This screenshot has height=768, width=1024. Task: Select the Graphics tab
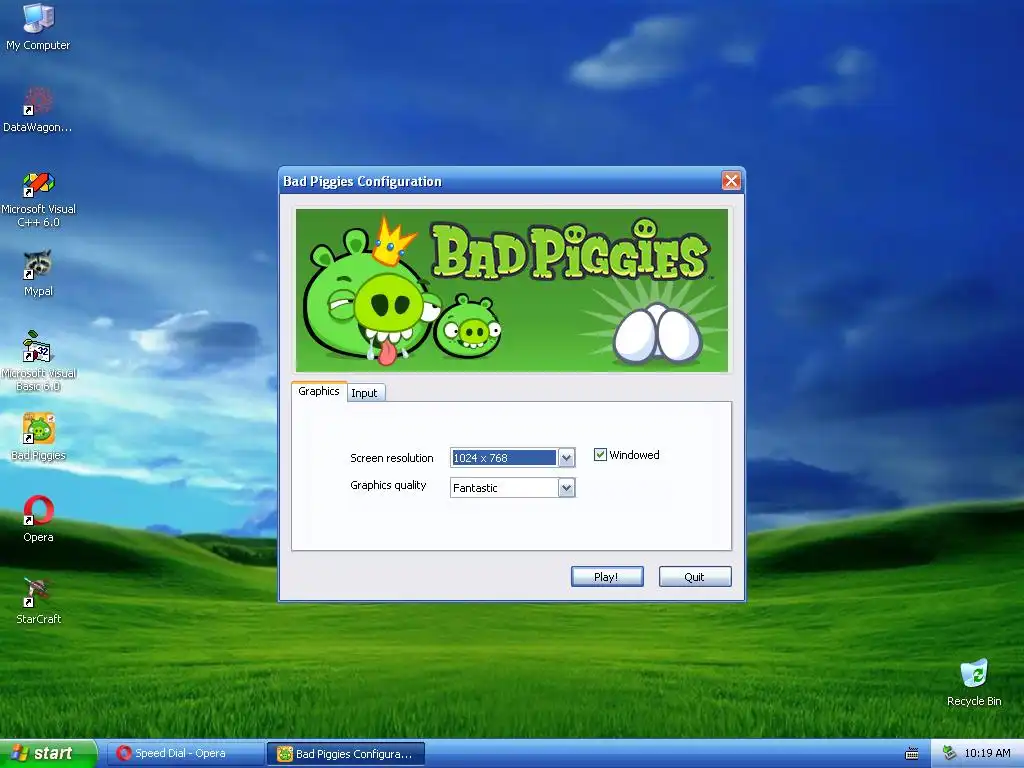(319, 391)
